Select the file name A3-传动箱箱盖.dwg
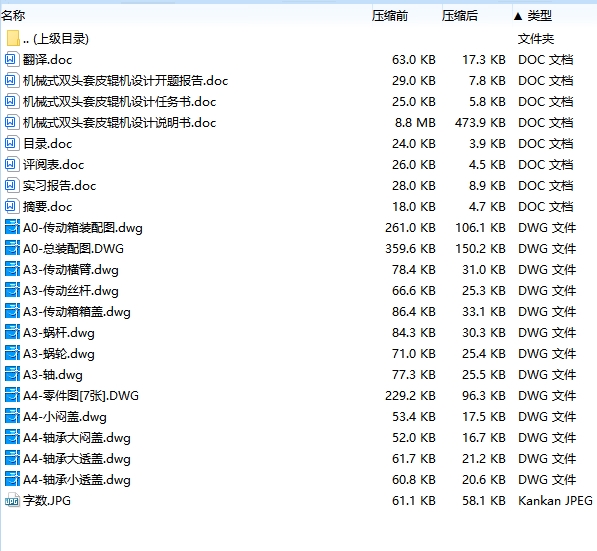The height and width of the screenshot is (551, 597). (x=77, y=312)
